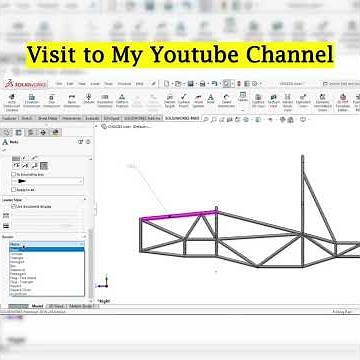Choose Triangle from the border list

[47, 258]
